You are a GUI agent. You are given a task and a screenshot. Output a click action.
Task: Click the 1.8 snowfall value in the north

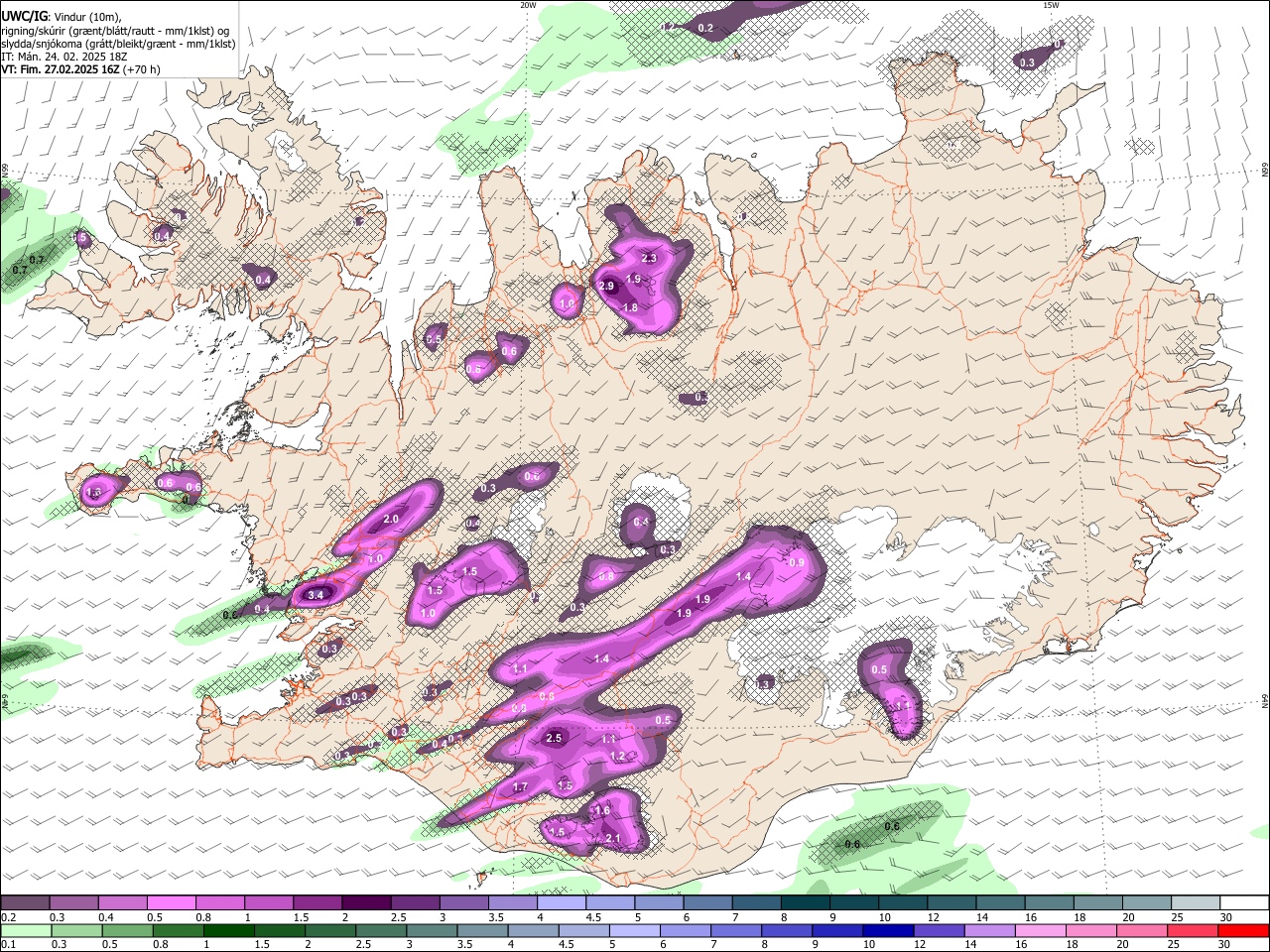(629, 308)
